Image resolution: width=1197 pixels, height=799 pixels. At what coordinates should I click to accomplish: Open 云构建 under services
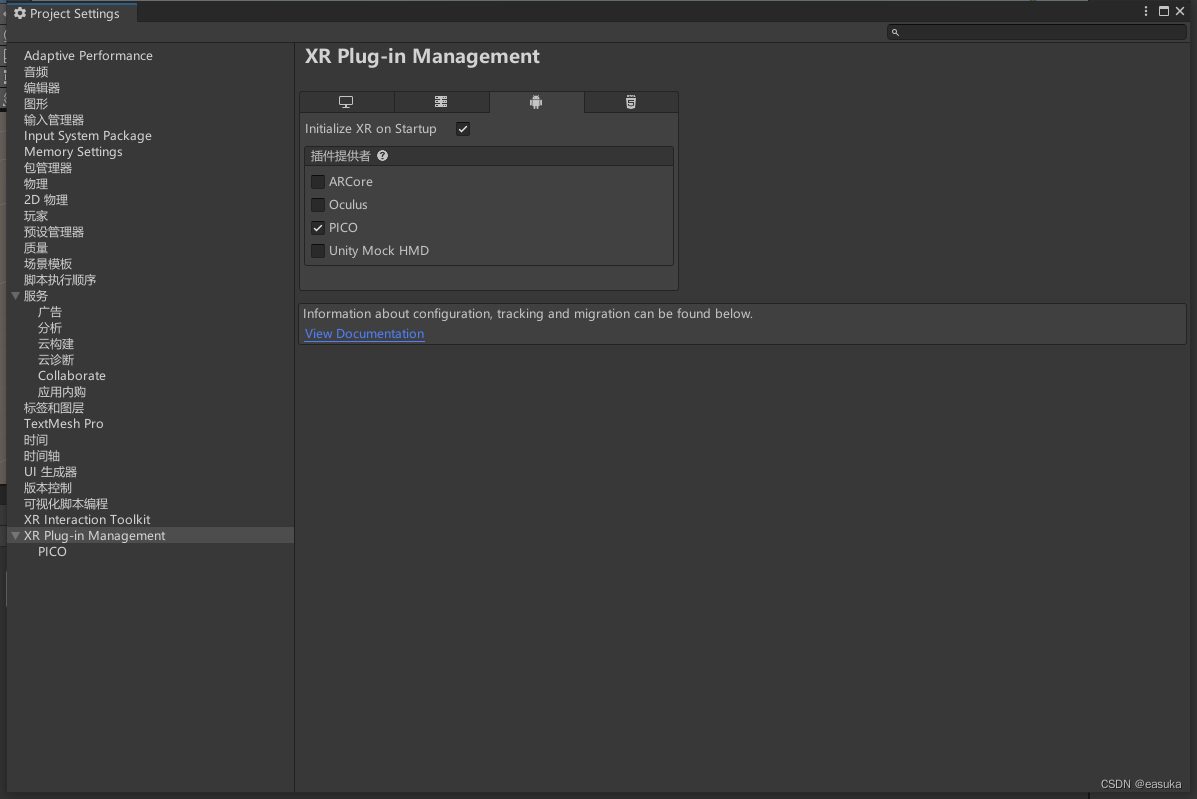56,344
